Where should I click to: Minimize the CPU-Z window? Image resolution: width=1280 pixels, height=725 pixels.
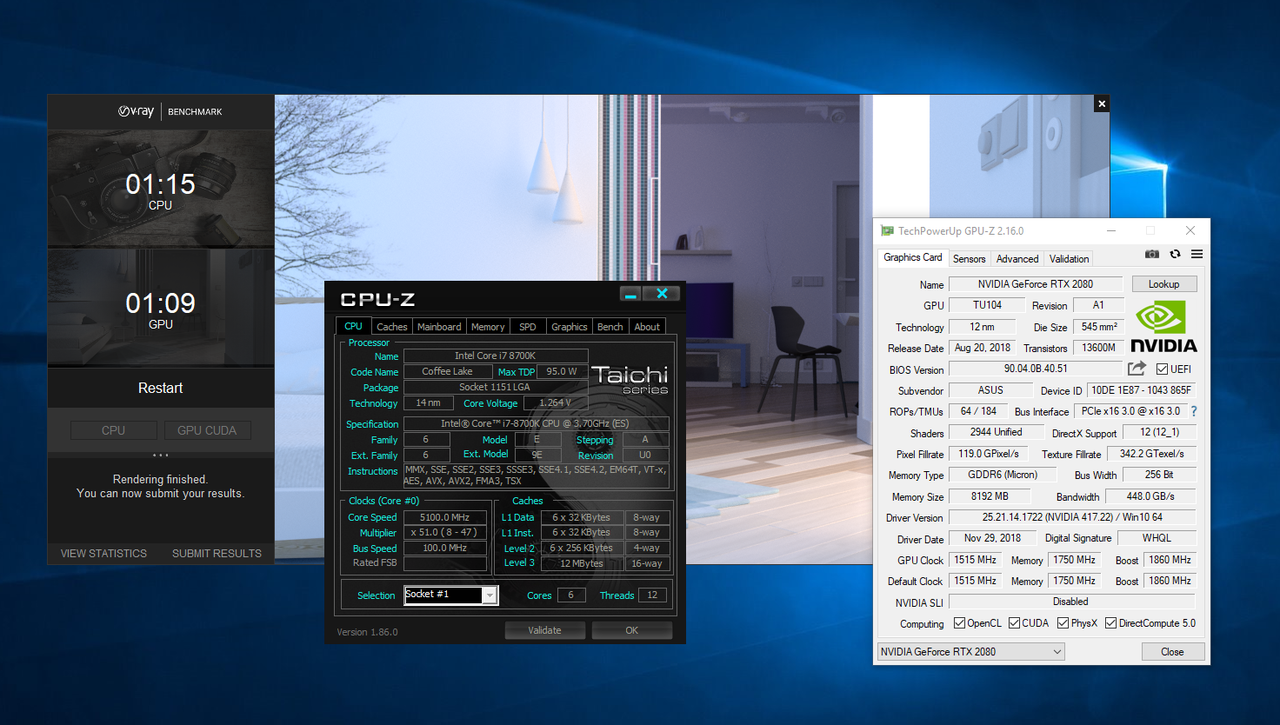point(629,294)
